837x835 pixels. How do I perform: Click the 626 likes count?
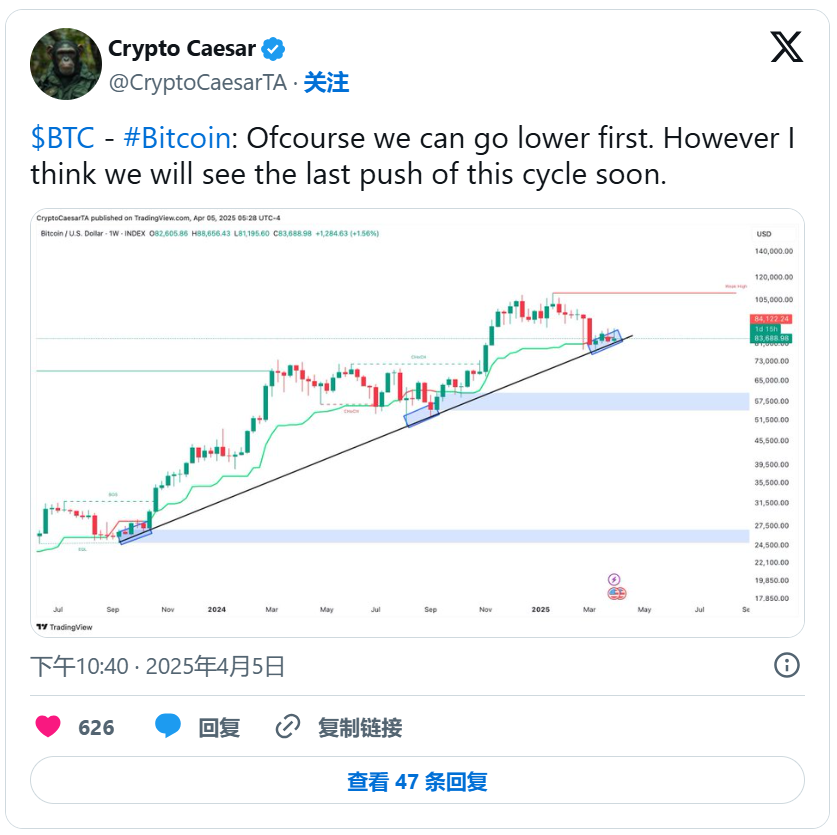(96, 727)
